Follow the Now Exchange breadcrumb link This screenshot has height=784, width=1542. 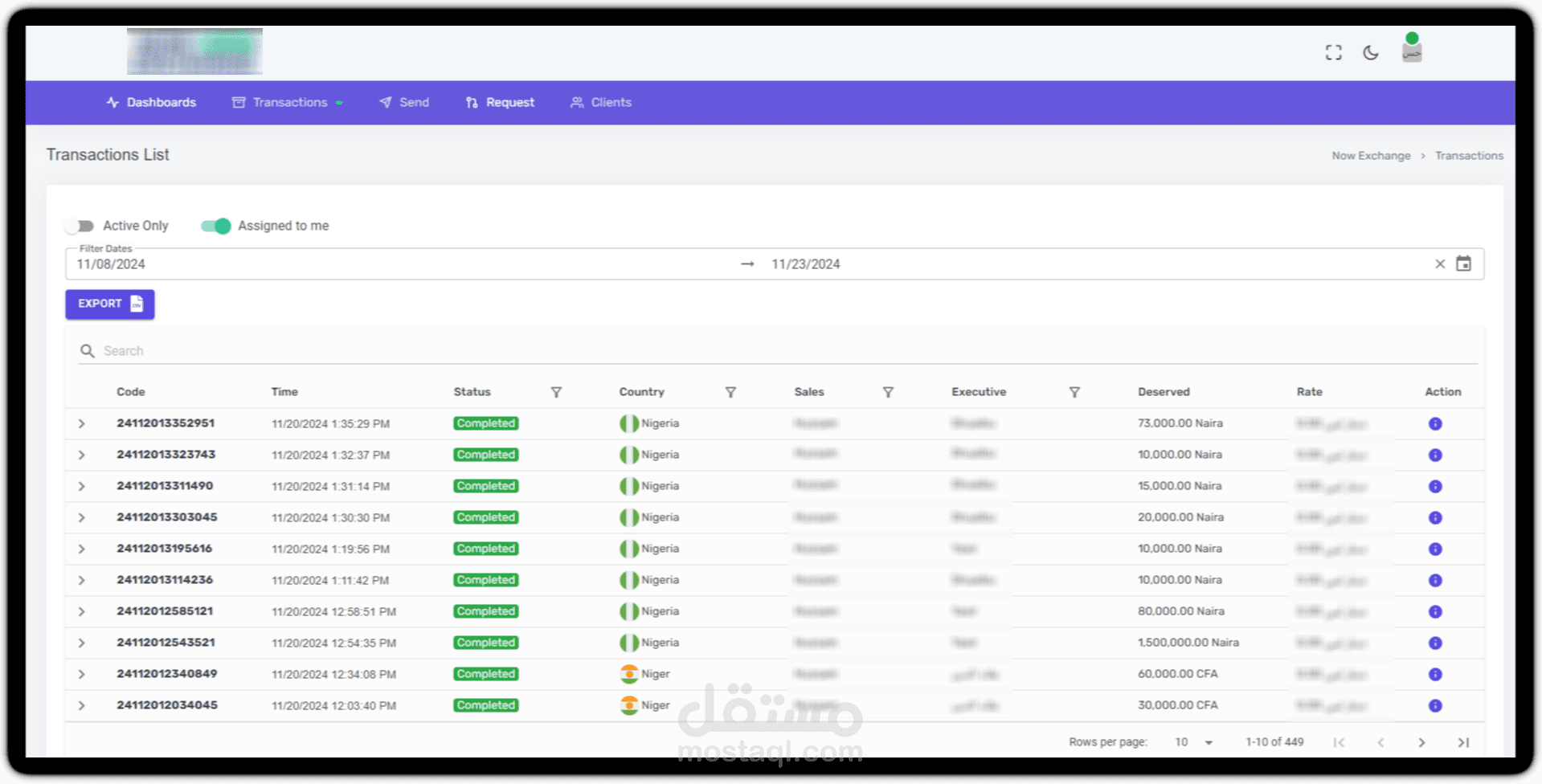click(1371, 156)
